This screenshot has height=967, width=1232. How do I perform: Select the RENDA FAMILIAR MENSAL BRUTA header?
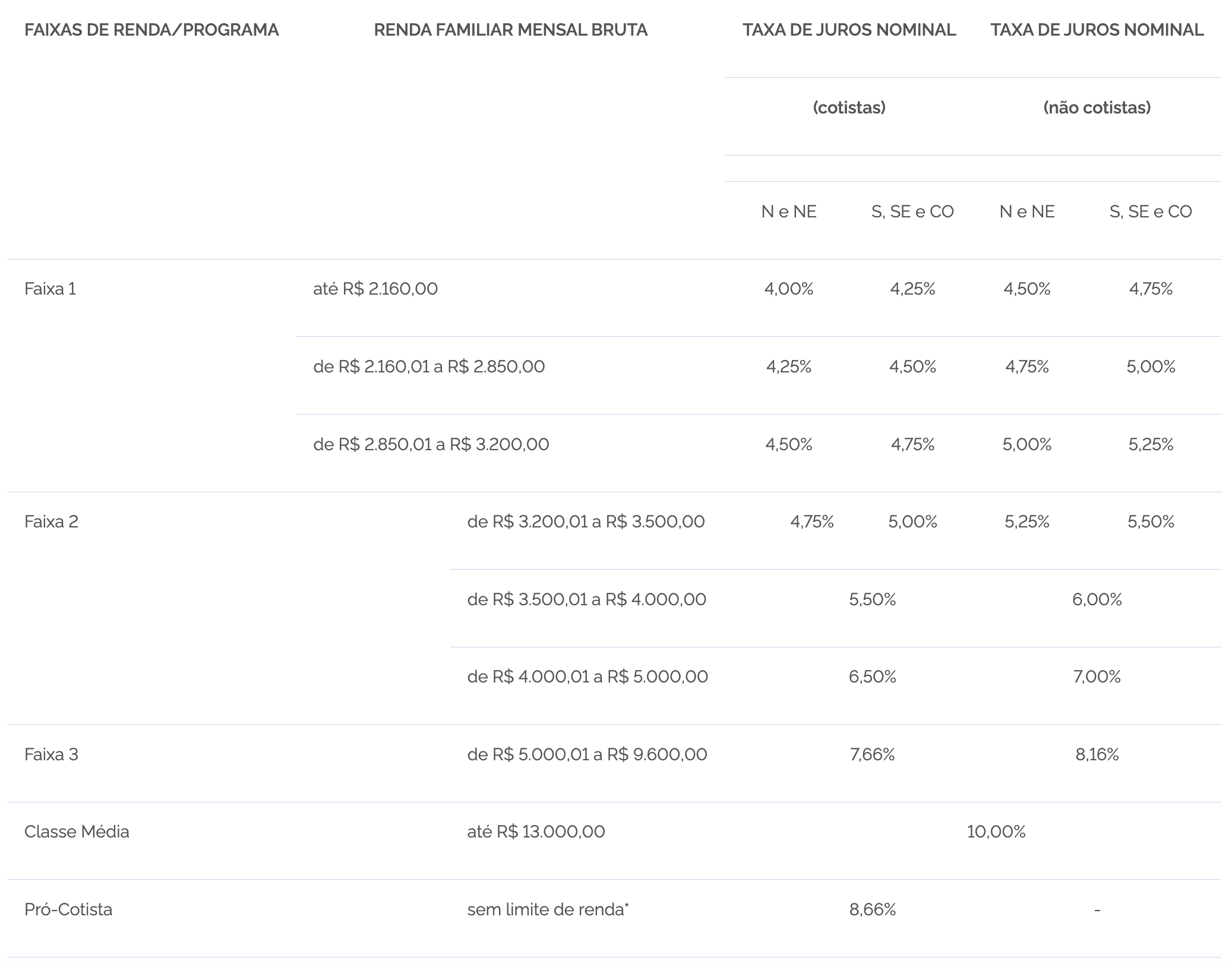(511, 30)
